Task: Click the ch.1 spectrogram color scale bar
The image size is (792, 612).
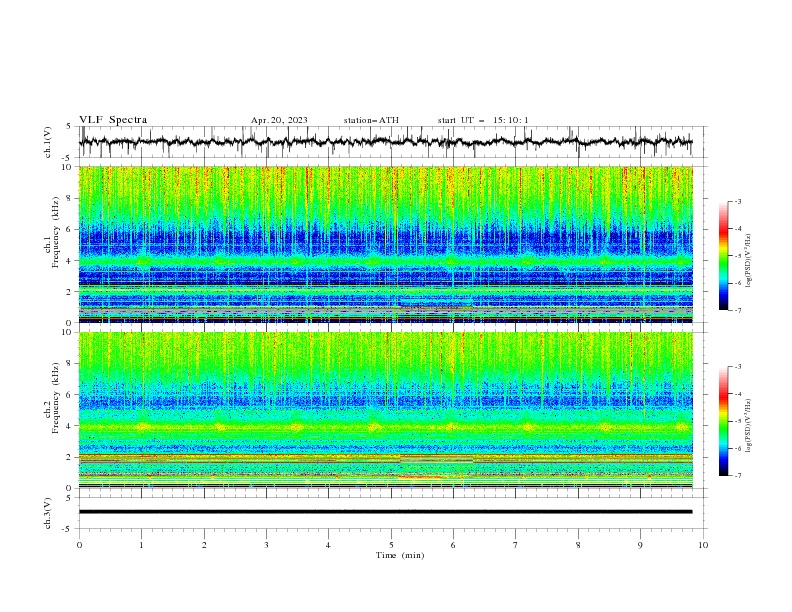Action: tap(723, 256)
